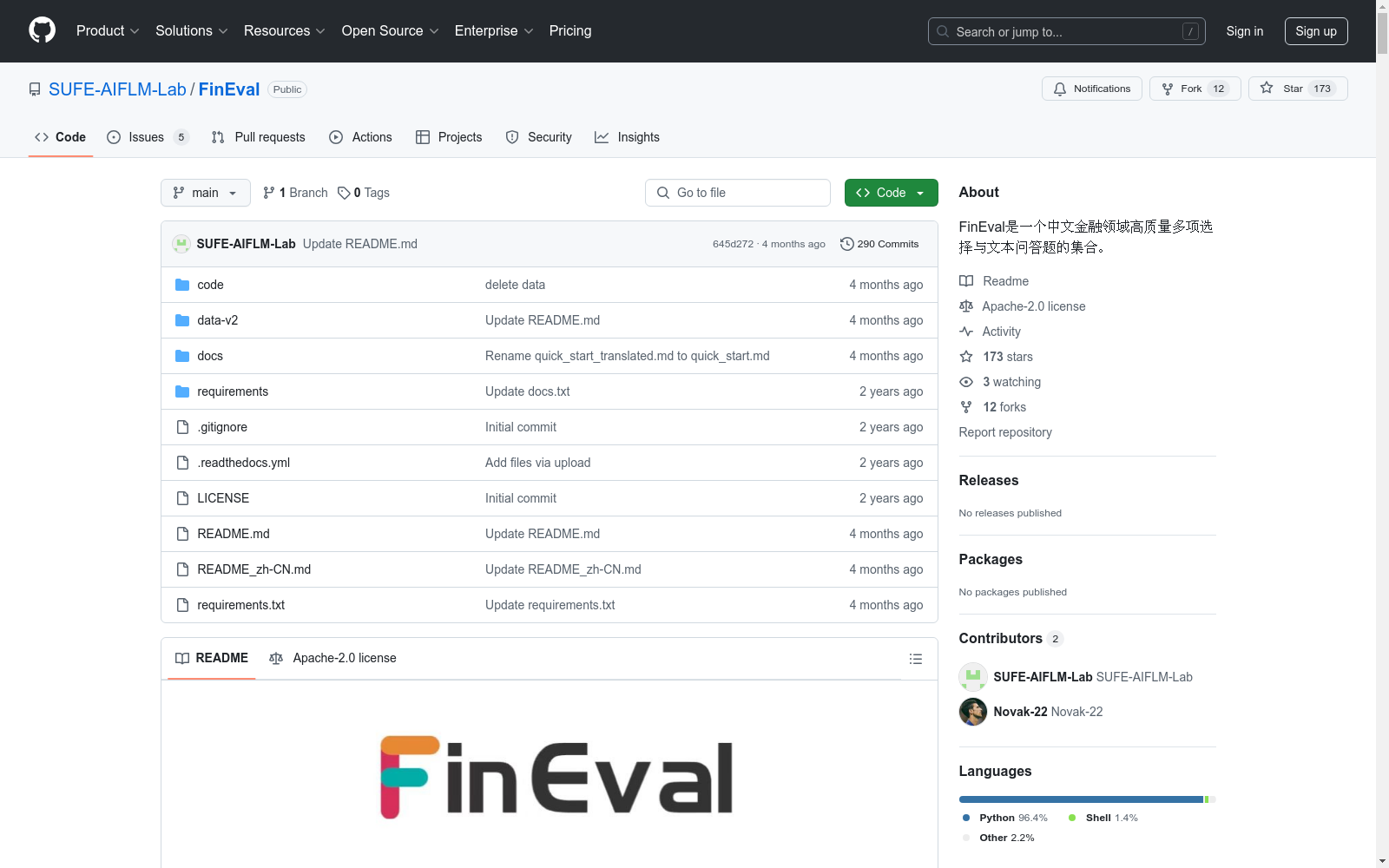
Task: Open SUFE-AIFLM-Lab contributor profile
Action: (1076, 677)
